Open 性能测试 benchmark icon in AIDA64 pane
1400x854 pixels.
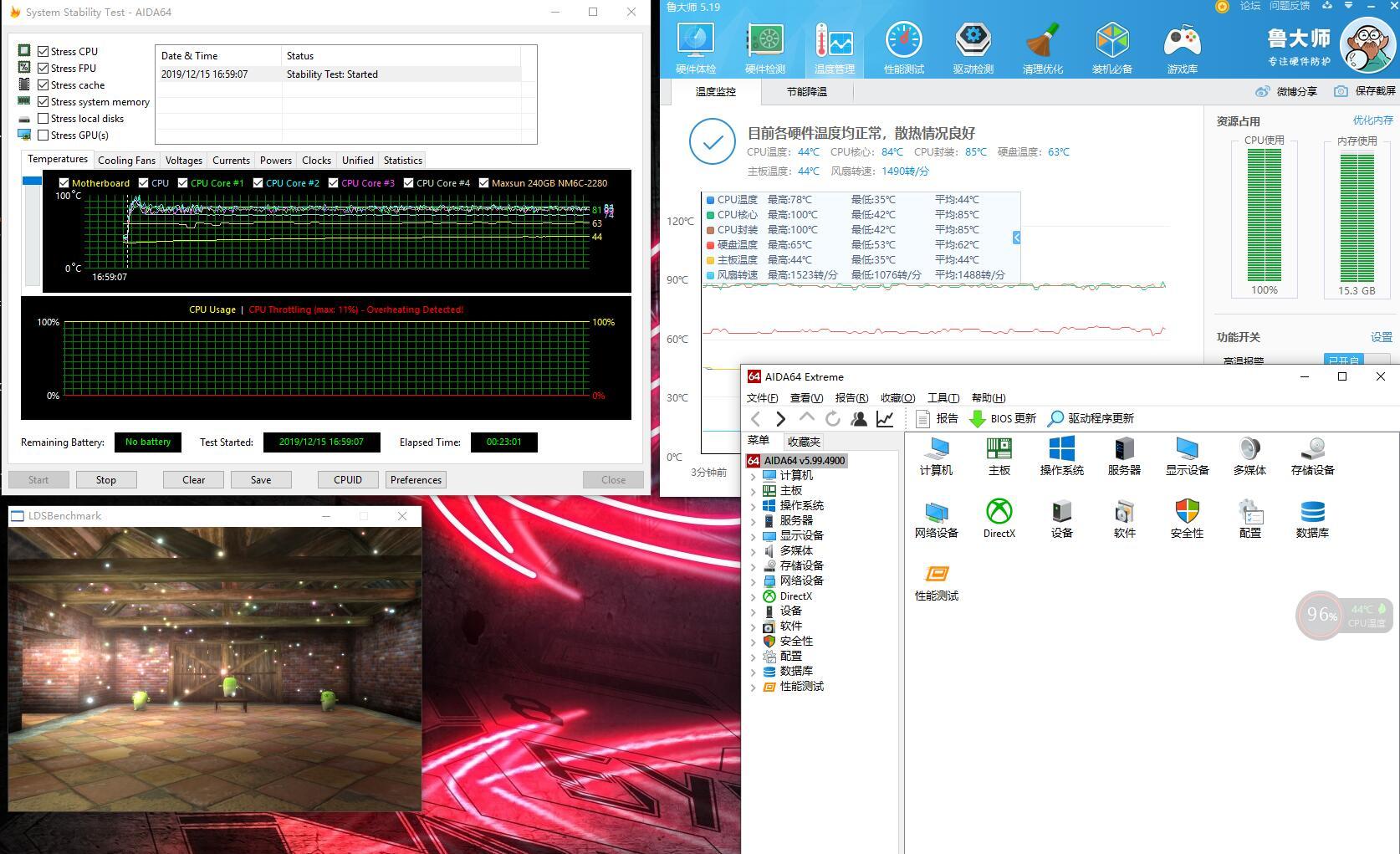click(937, 582)
